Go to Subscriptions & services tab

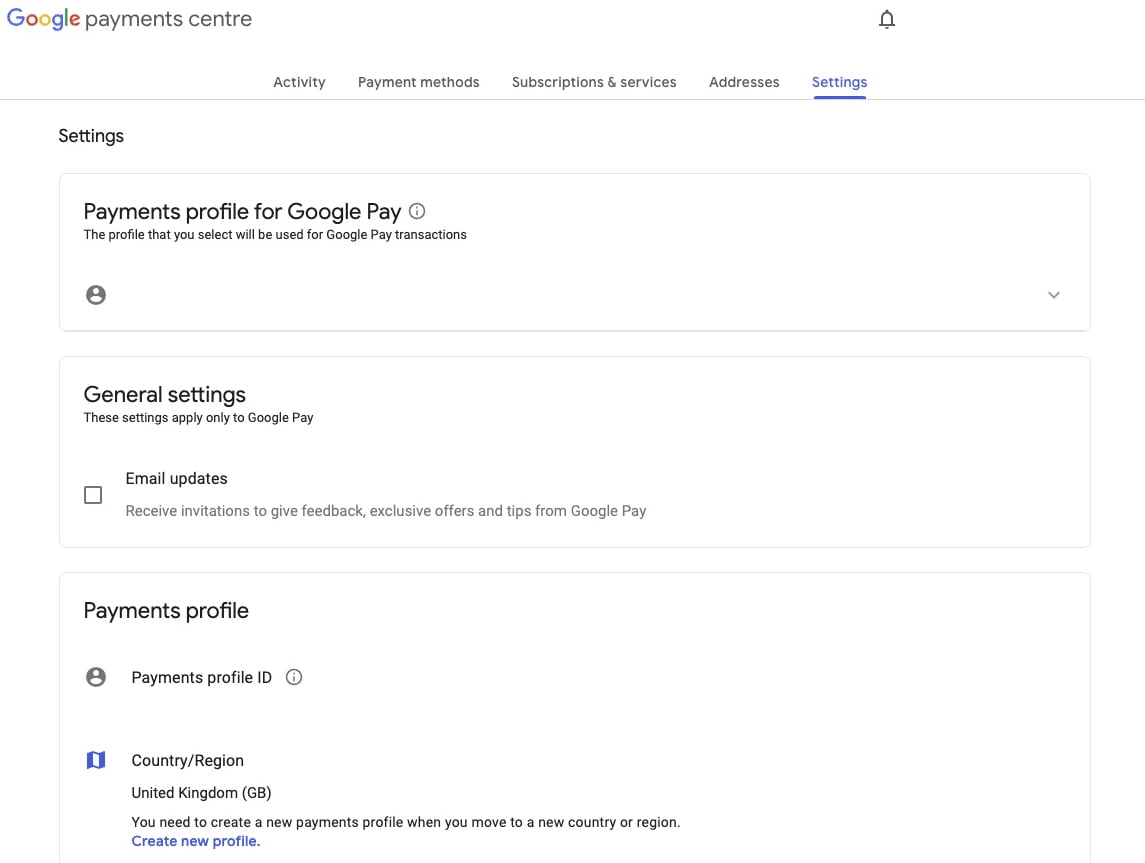(594, 82)
